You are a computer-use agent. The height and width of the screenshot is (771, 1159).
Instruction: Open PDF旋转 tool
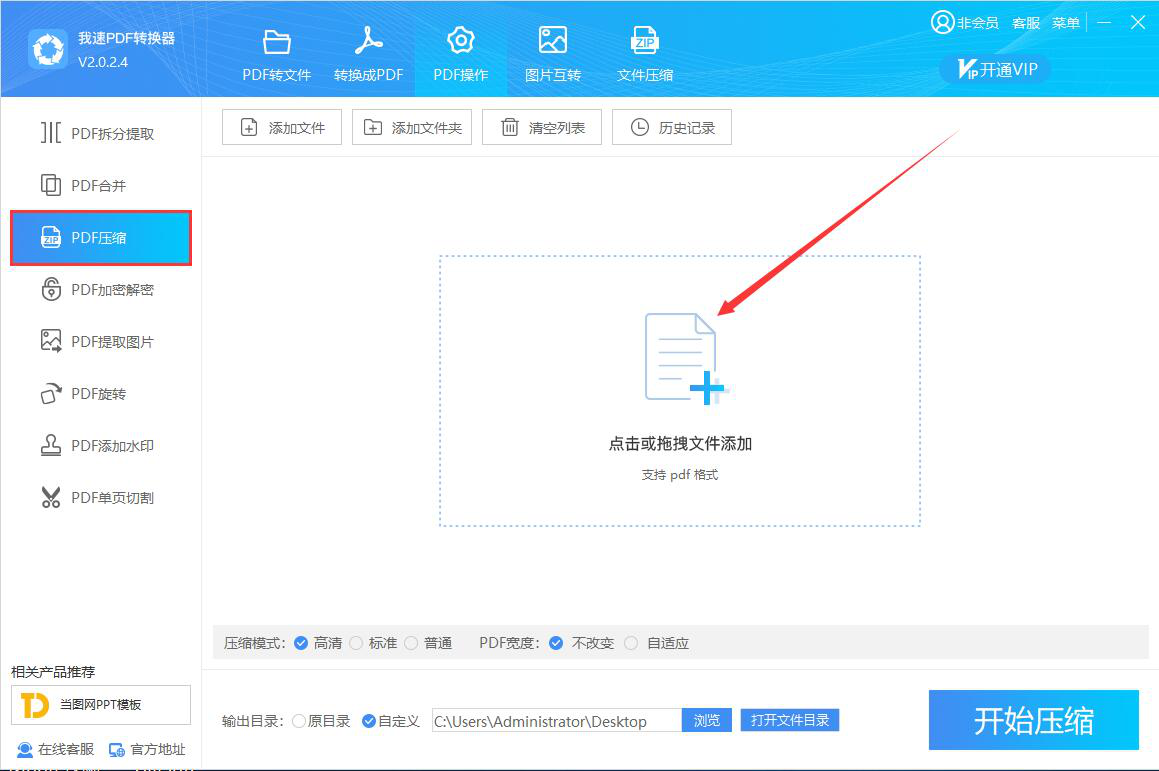coord(101,394)
